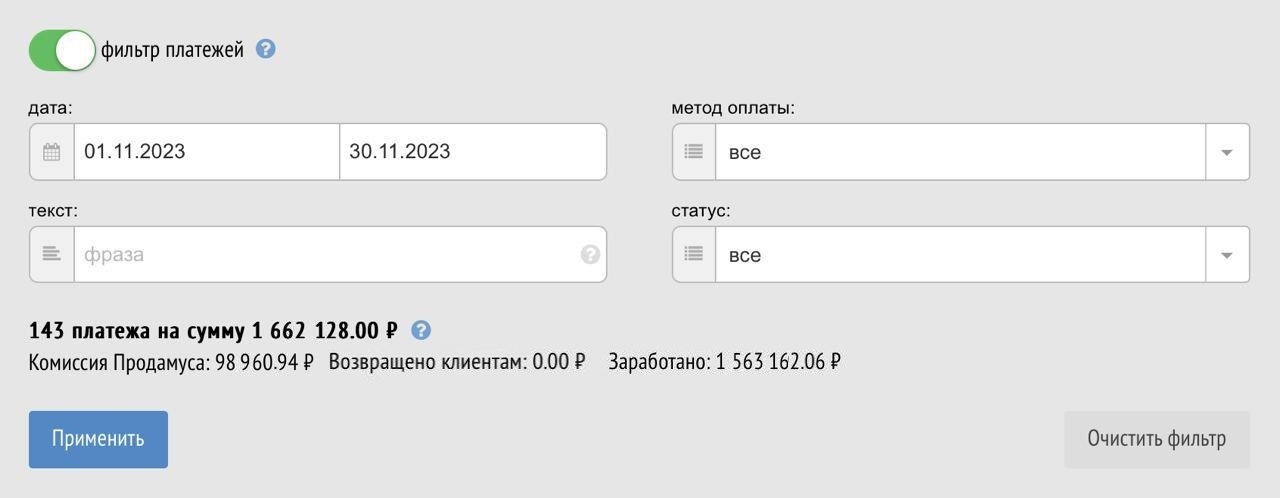Click list icon in метод оплаты field
The width and height of the screenshot is (1280, 498).
694,152
